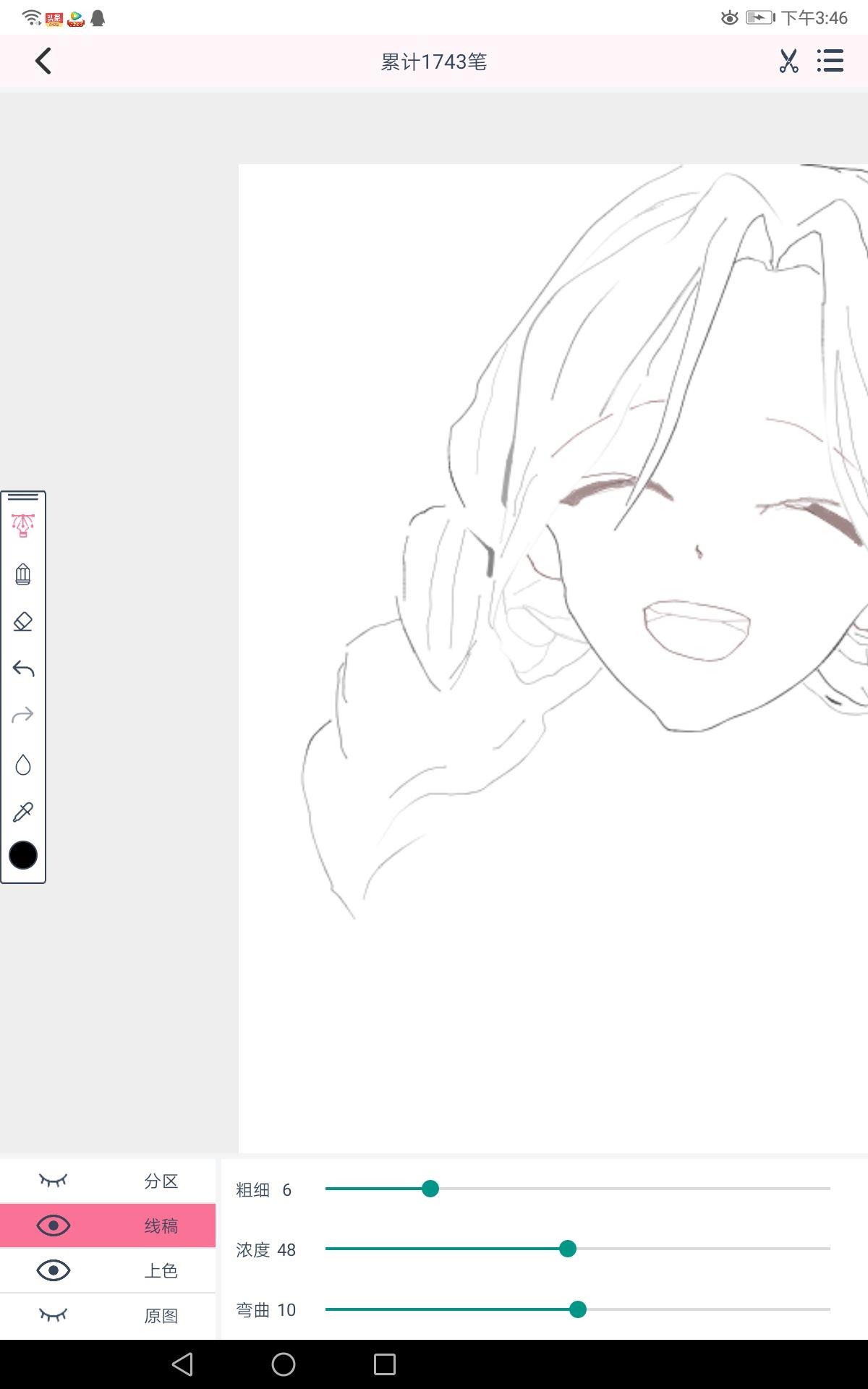Tap the eye comfort status icon
The image size is (868, 1389).
click(730, 18)
